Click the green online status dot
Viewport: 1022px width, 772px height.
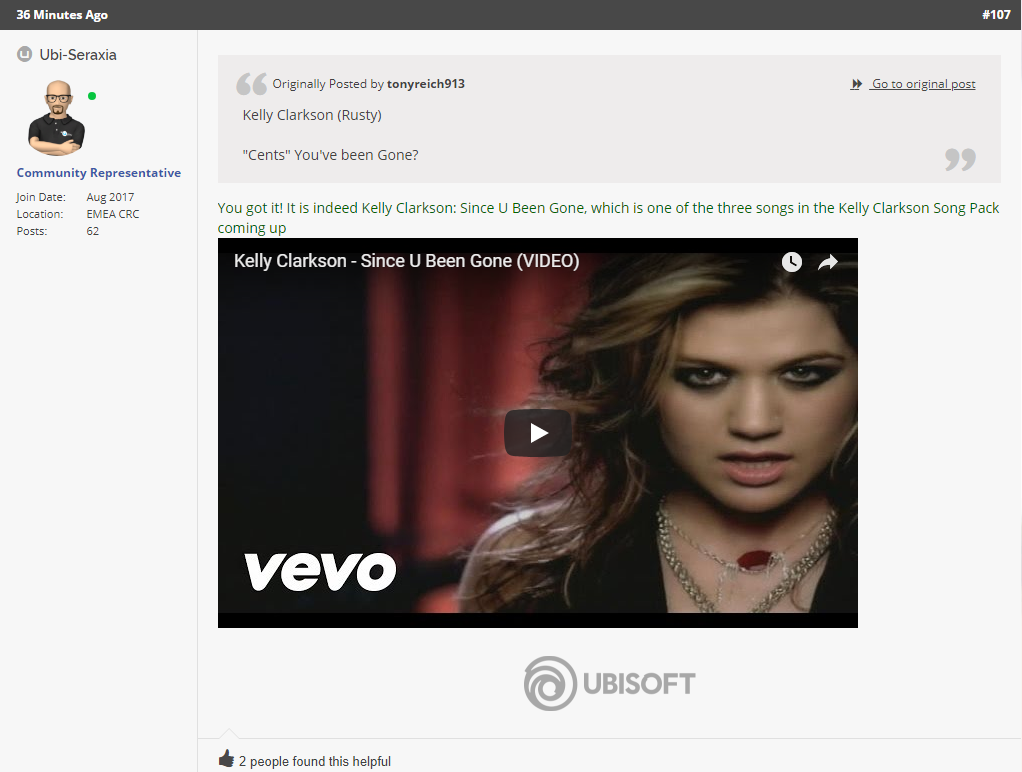92,96
